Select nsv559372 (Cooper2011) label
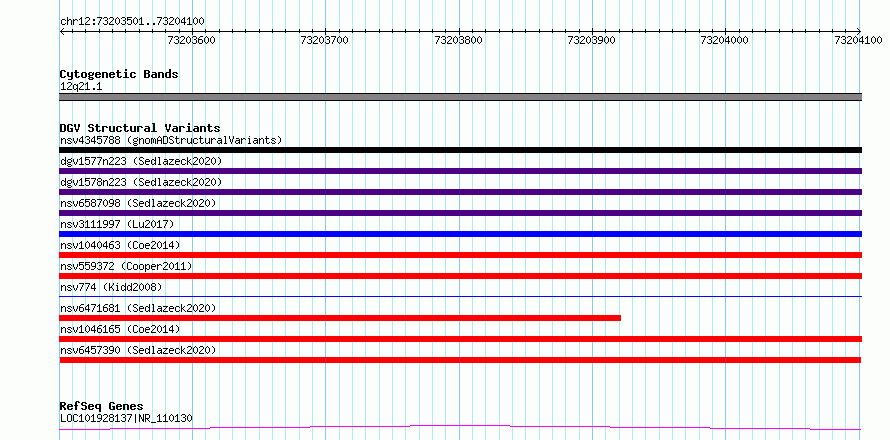 point(126,266)
